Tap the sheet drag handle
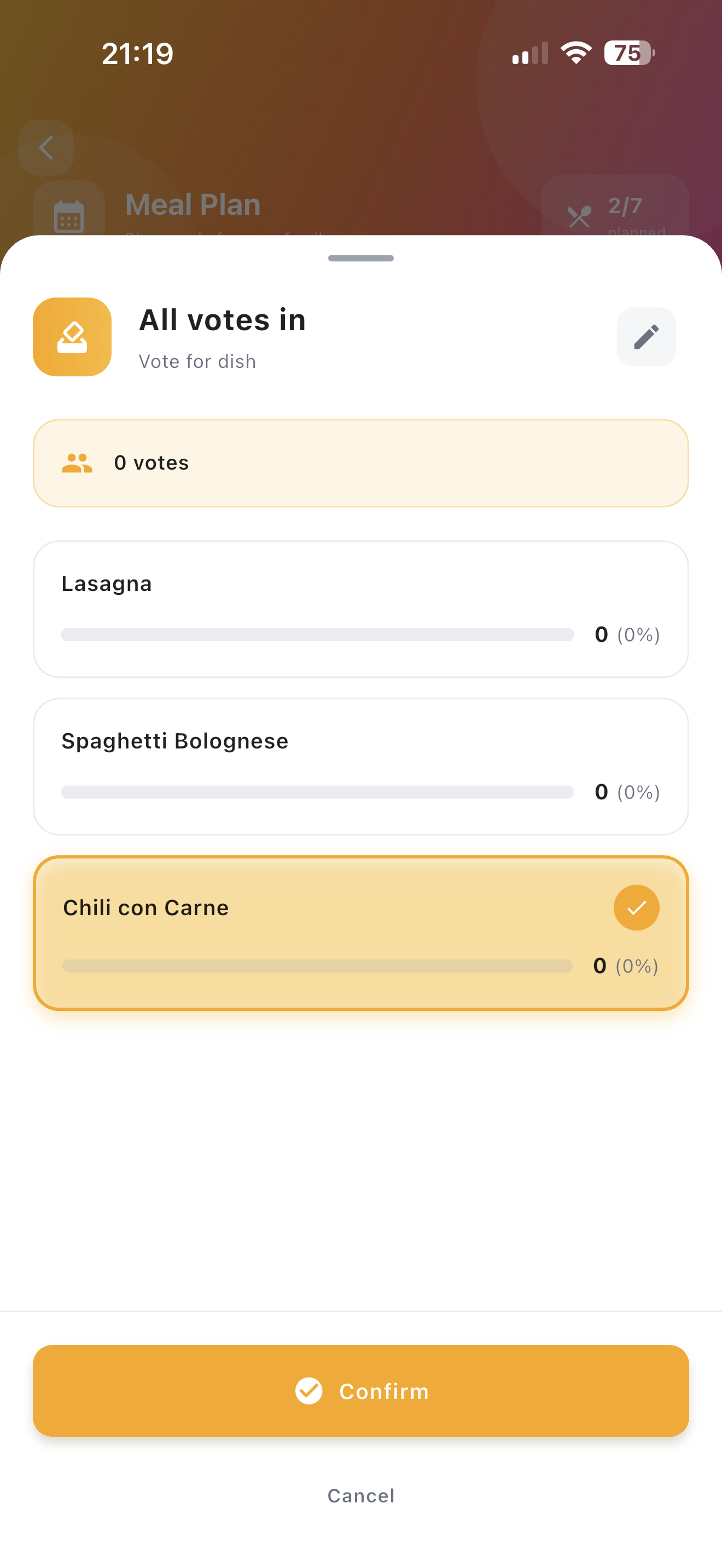722x1568 pixels. tap(360, 258)
